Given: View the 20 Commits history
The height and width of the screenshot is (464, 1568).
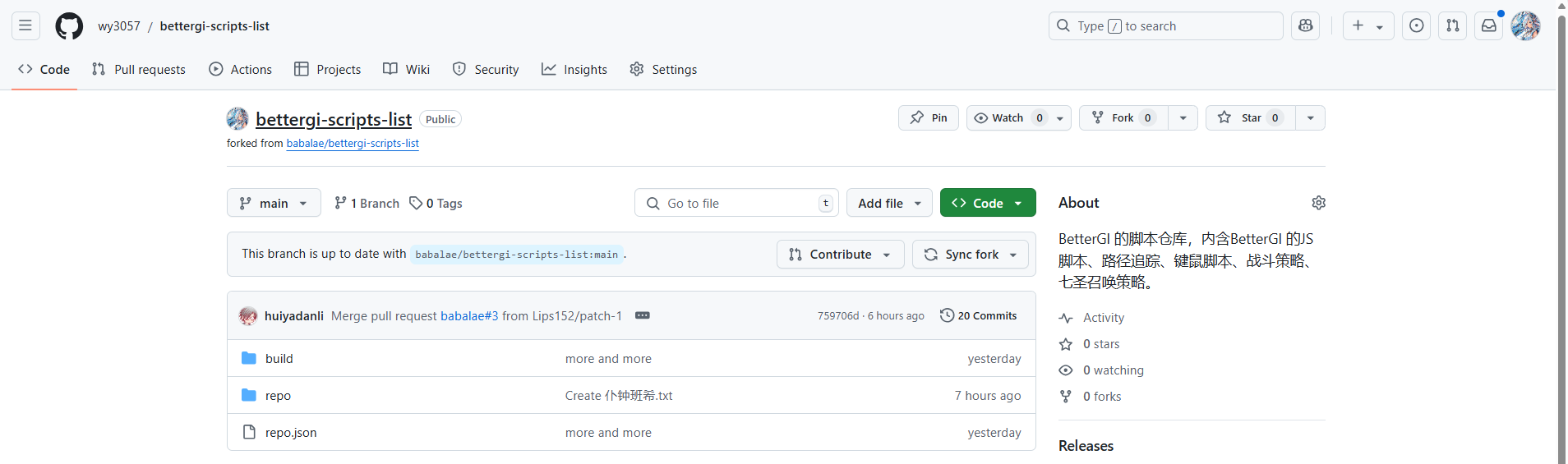Looking at the screenshot, I should point(978,315).
